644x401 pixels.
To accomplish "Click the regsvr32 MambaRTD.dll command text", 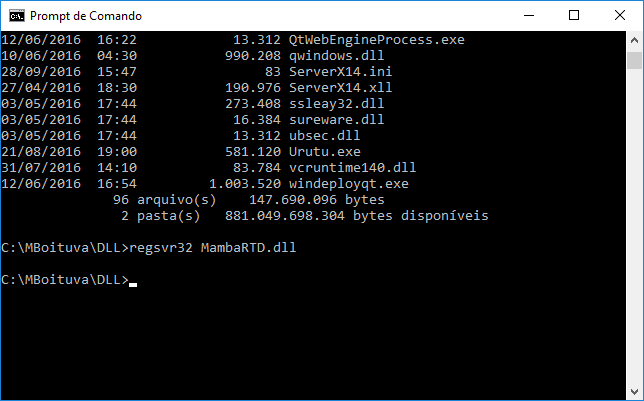I will click(212, 248).
